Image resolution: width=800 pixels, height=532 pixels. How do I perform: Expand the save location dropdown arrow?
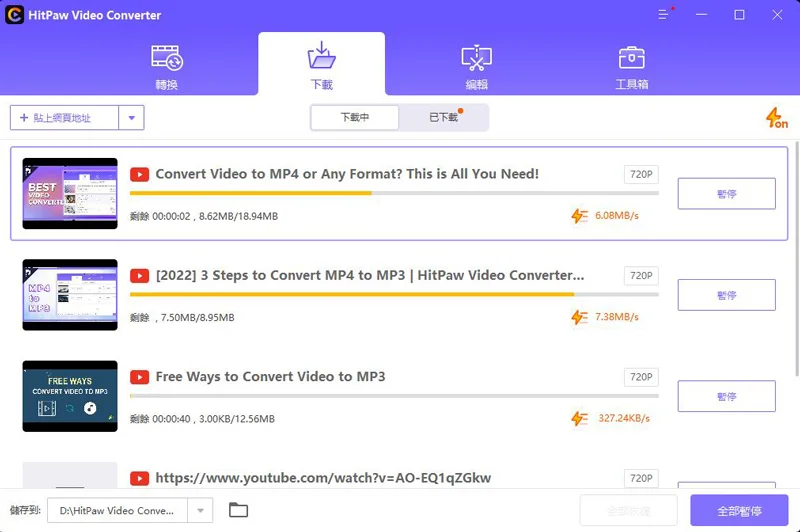(201, 511)
